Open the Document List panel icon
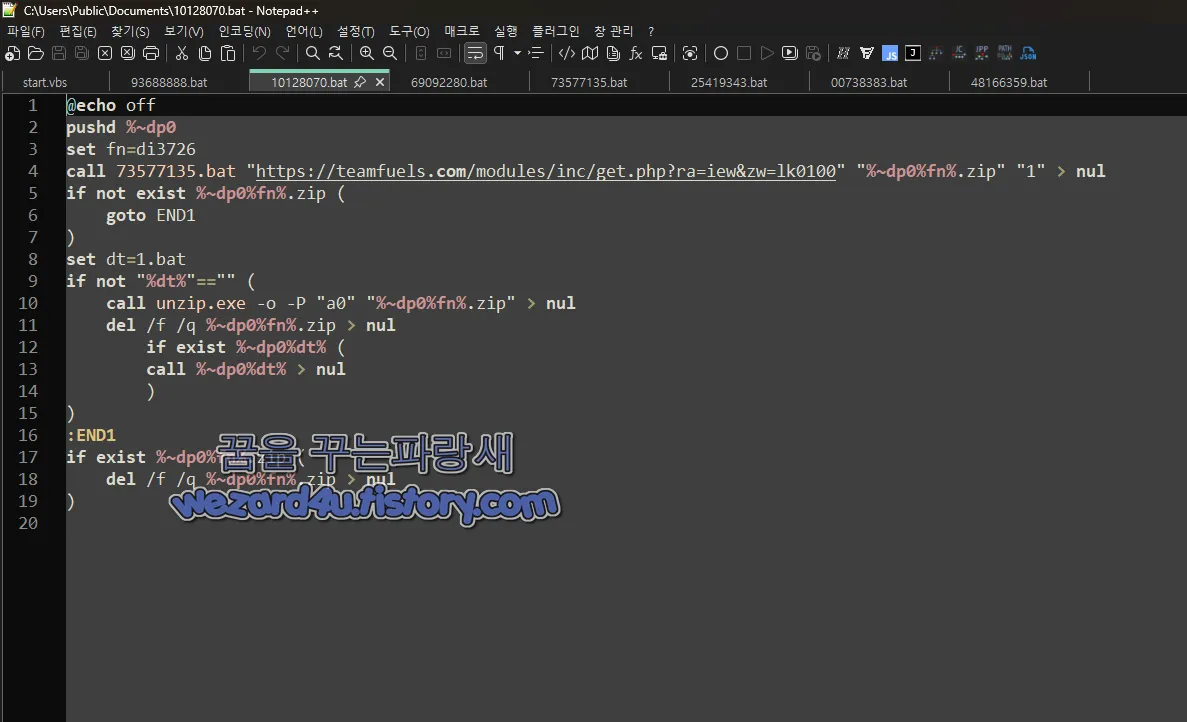This screenshot has height=722, width=1187. pos(613,53)
